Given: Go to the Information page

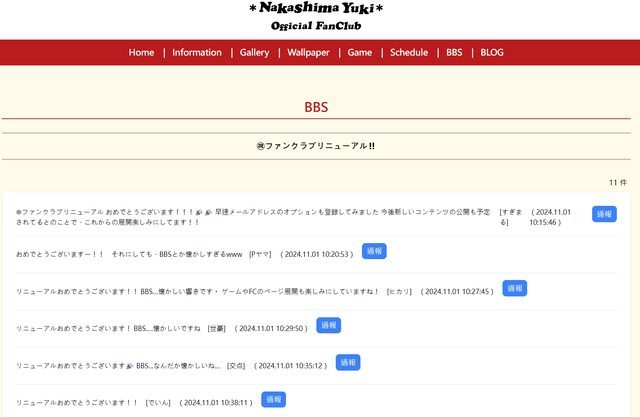Looking at the screenshot, I should click(197, 52).
